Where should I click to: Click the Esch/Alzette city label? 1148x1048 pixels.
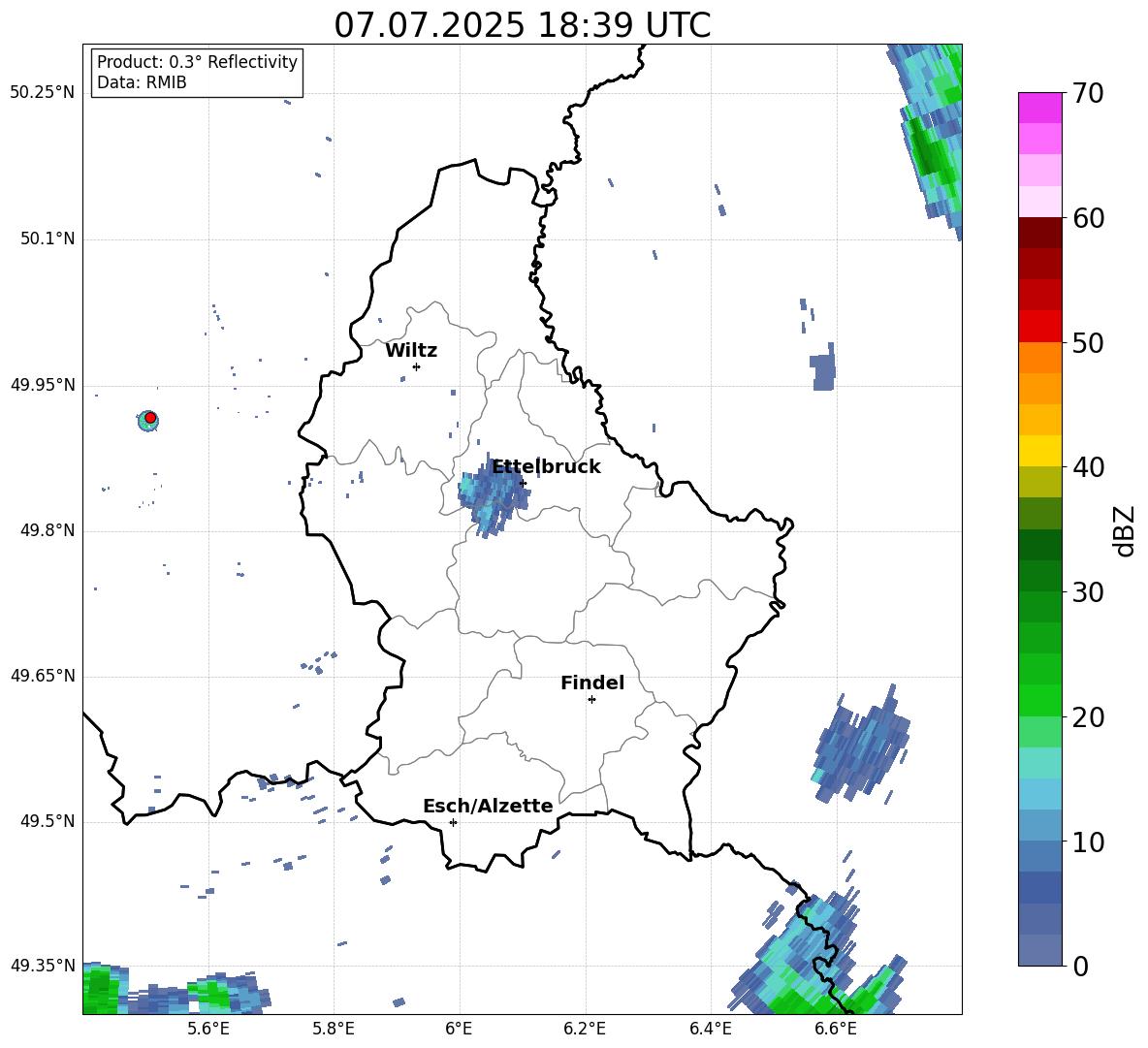tap(488, 806)
